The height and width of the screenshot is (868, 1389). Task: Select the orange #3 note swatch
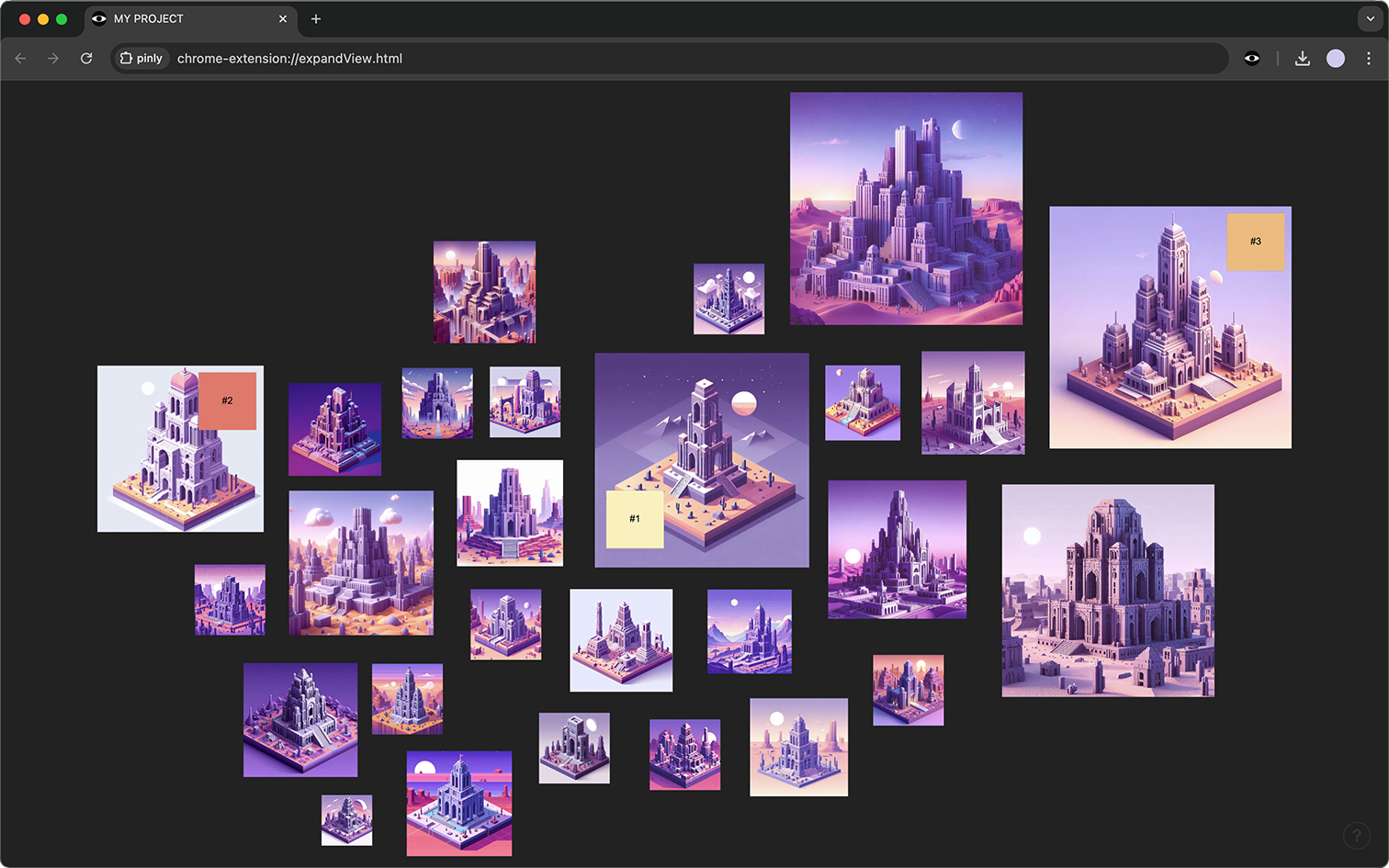1255,242
